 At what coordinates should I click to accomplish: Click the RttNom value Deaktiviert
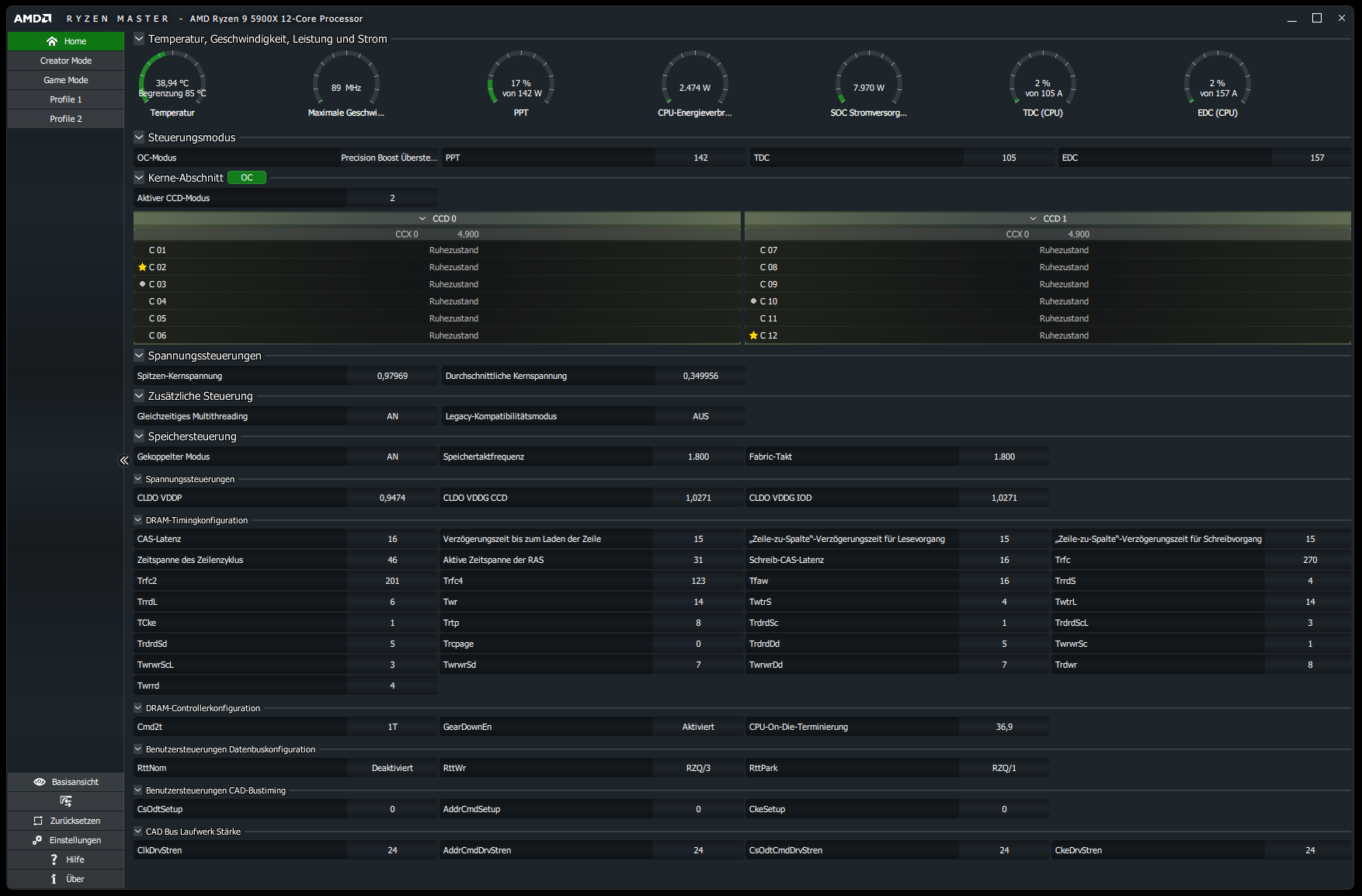click(x=392, y=768)
